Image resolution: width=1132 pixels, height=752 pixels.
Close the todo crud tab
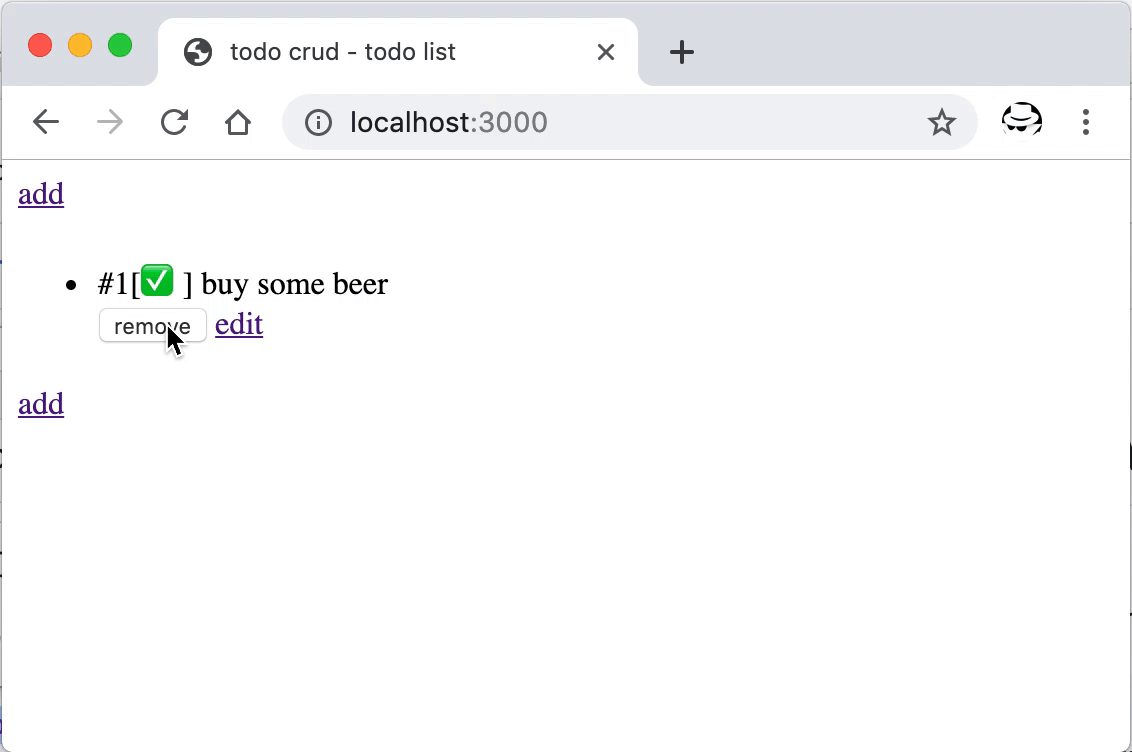coord(606,52)
